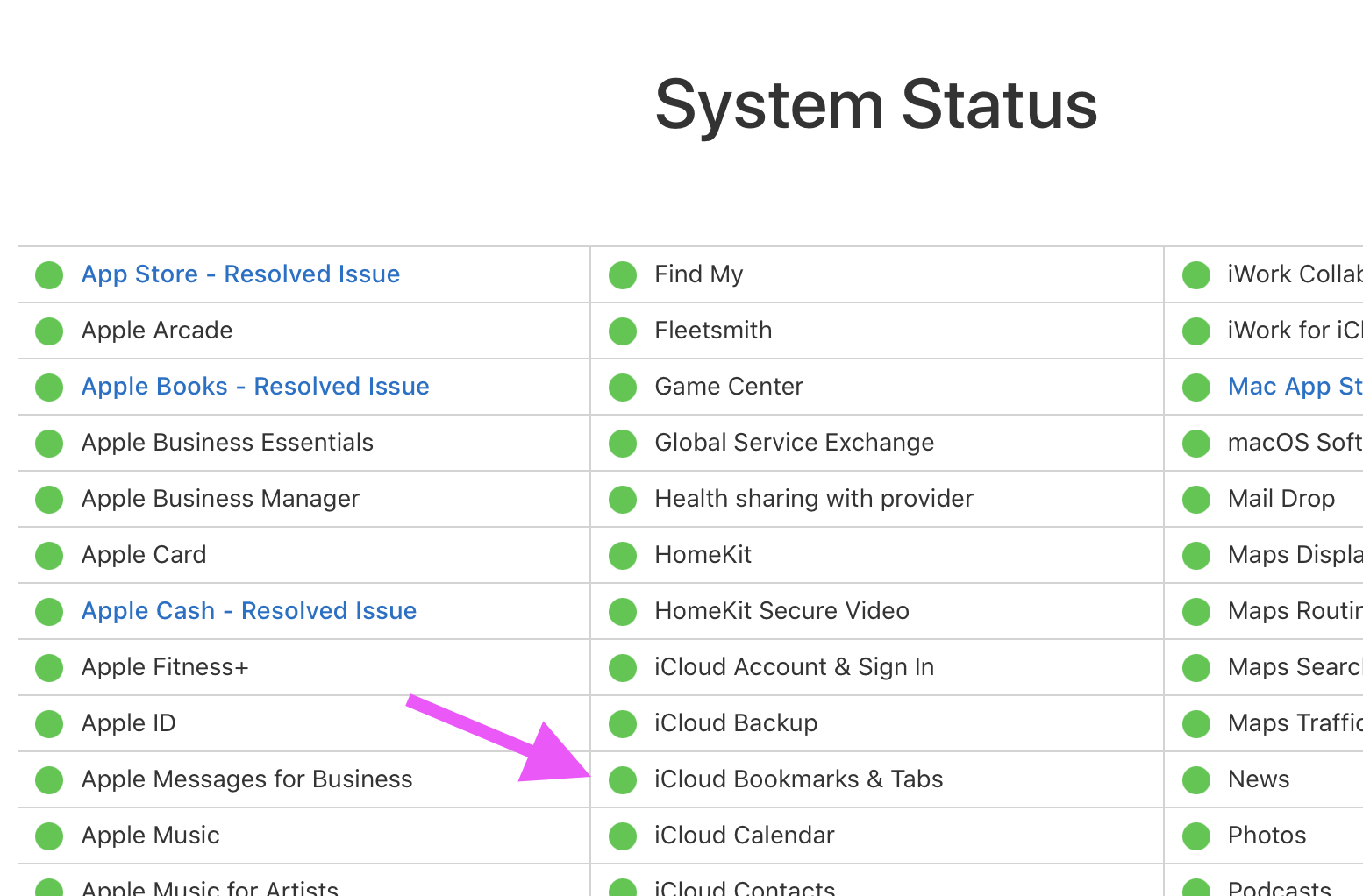This screenshot has height=896, width=1363.
Task: Select iCloud Account & Sign In text
Action: click(795, 667)
